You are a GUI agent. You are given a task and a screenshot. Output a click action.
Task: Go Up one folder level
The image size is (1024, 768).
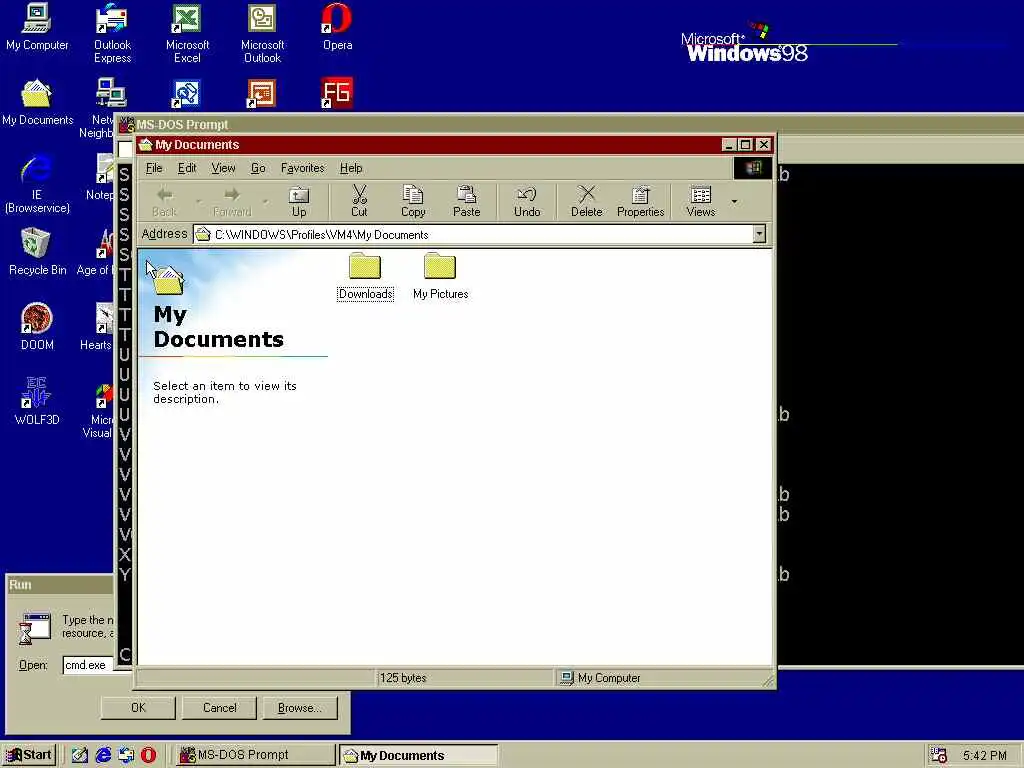(299, 201)
